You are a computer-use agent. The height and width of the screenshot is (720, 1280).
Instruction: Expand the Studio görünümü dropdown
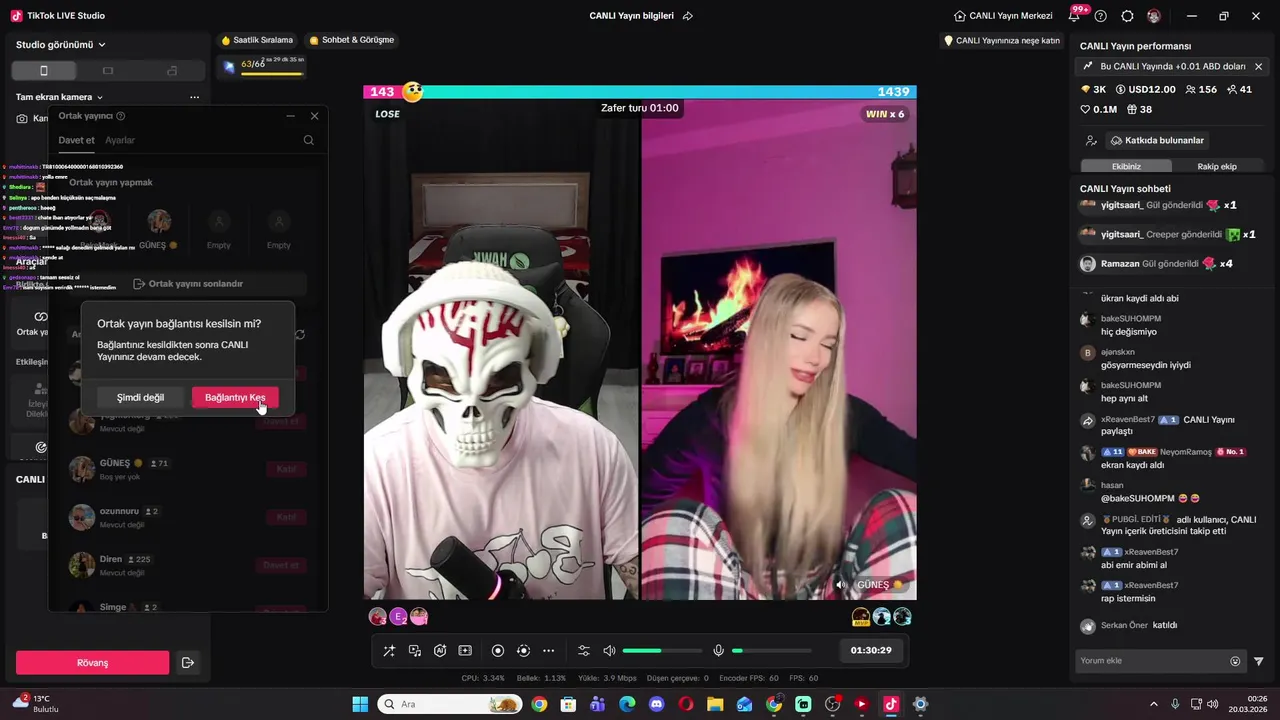[61, 44]
